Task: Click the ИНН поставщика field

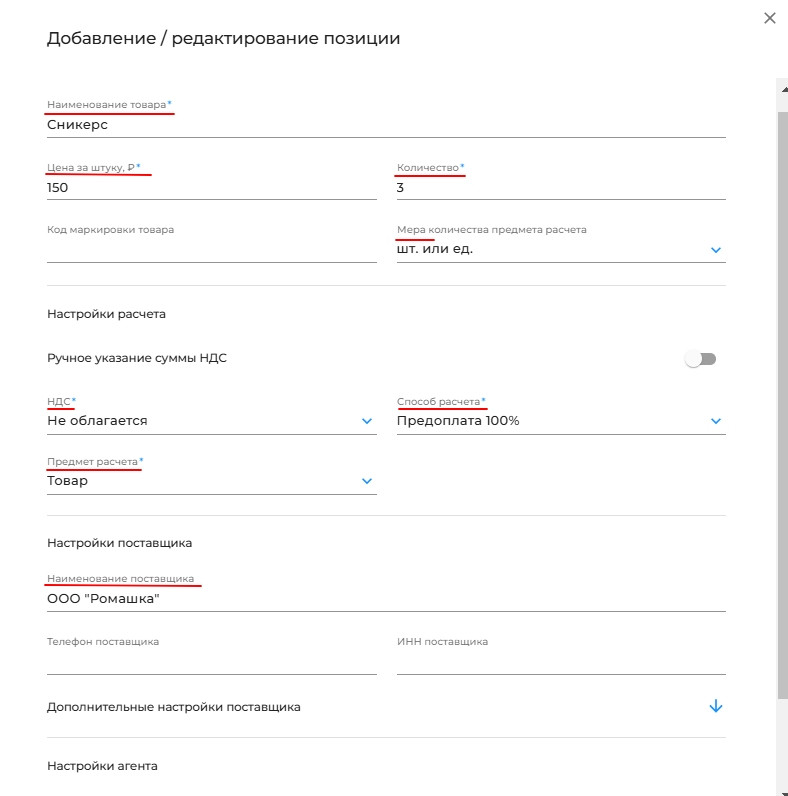Action: pyautogui.click(x=561, y=662)
